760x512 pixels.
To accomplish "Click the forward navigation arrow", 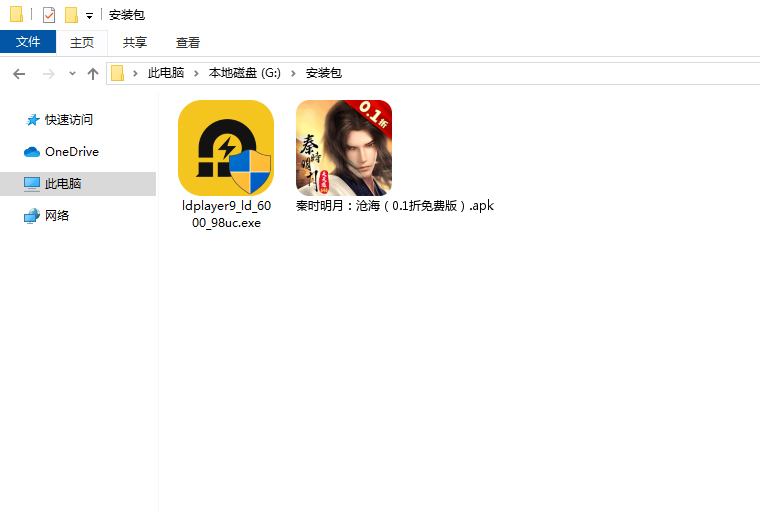I will 47,73.
